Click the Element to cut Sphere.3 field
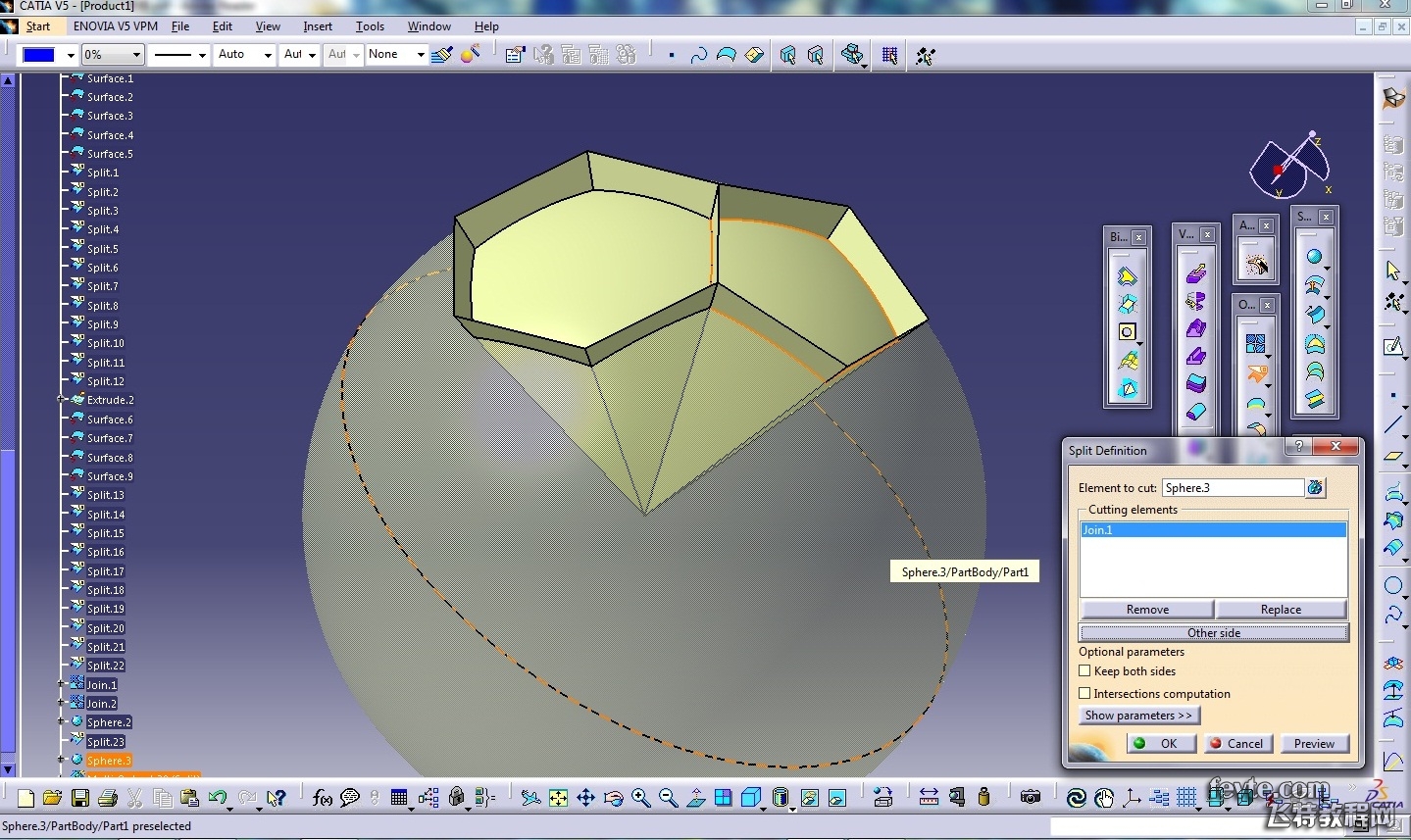Screen dimensions: 1411x840 tap(1233, 487)
